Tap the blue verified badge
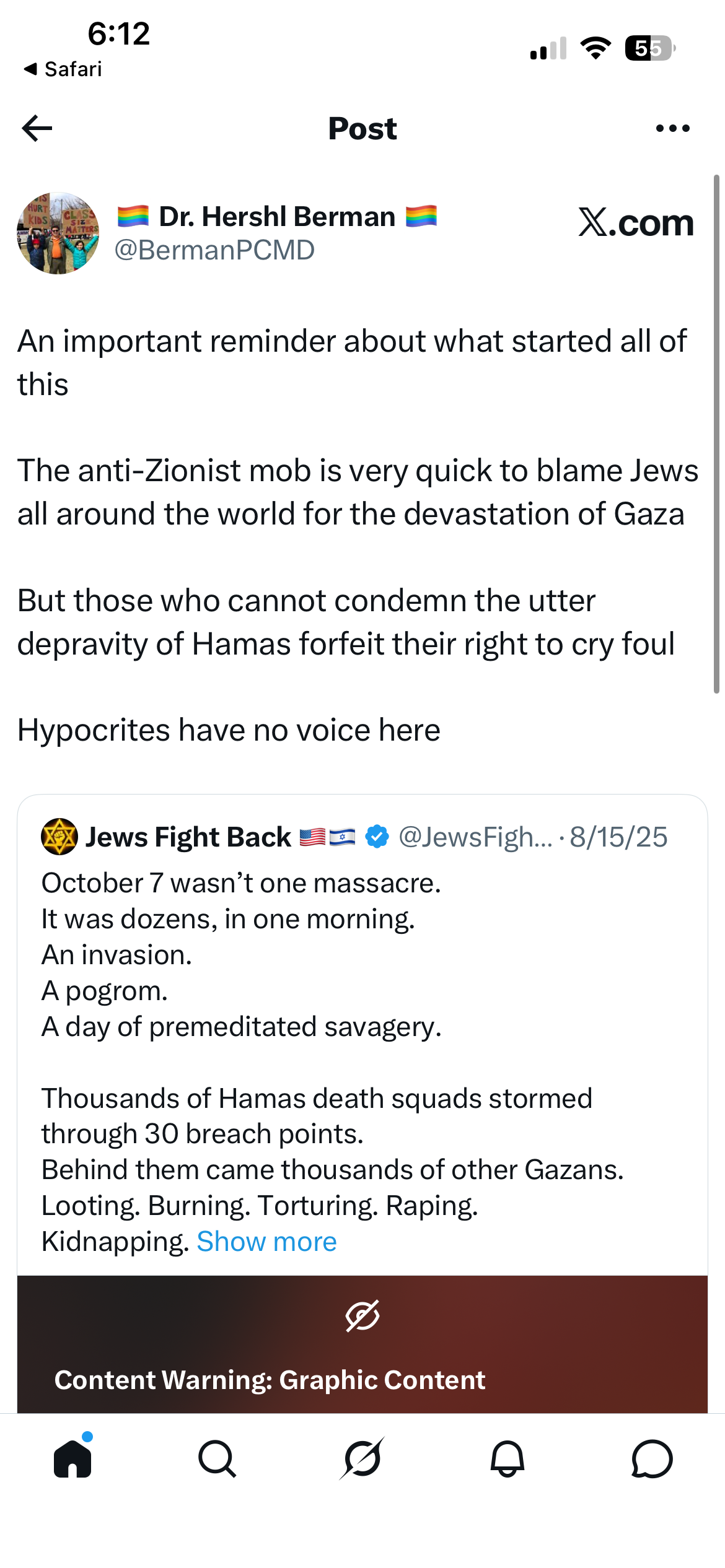Viewport: 725px width, 1568px height. tap(377, 837)
